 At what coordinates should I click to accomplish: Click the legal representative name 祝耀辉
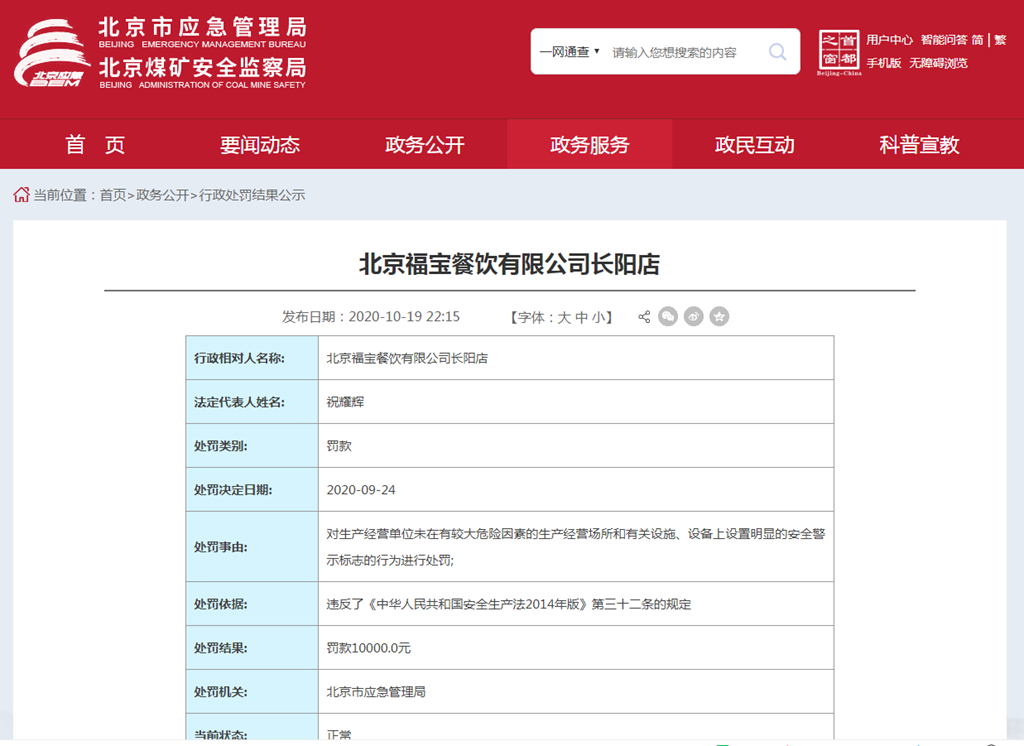345,402
